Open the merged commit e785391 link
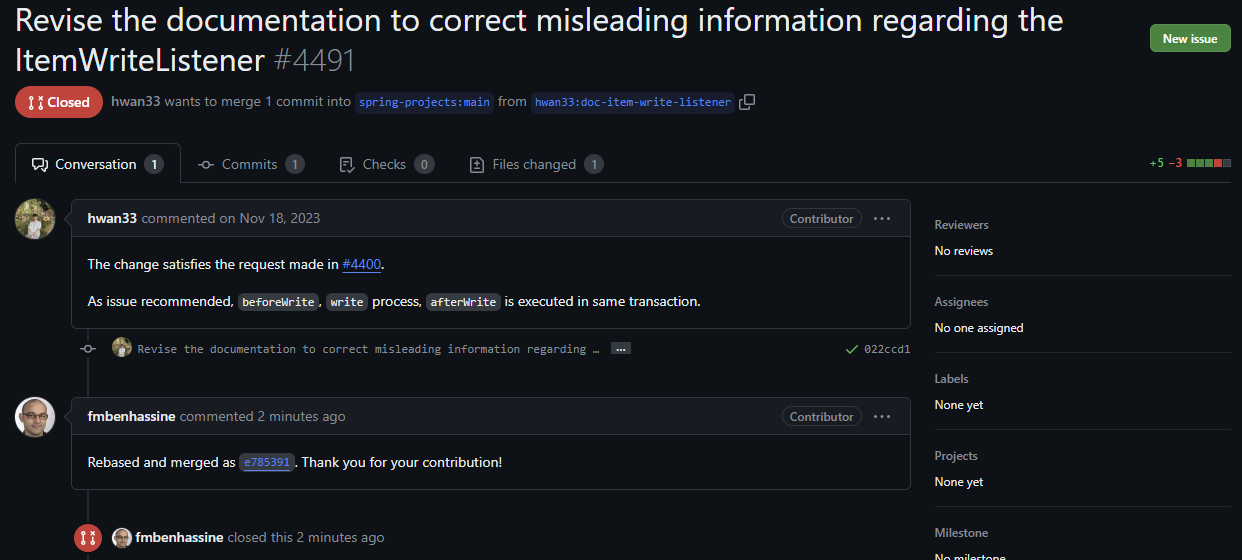Viewport: 1242px width, 560px height. pyautogui.click(x=266, y=462)
